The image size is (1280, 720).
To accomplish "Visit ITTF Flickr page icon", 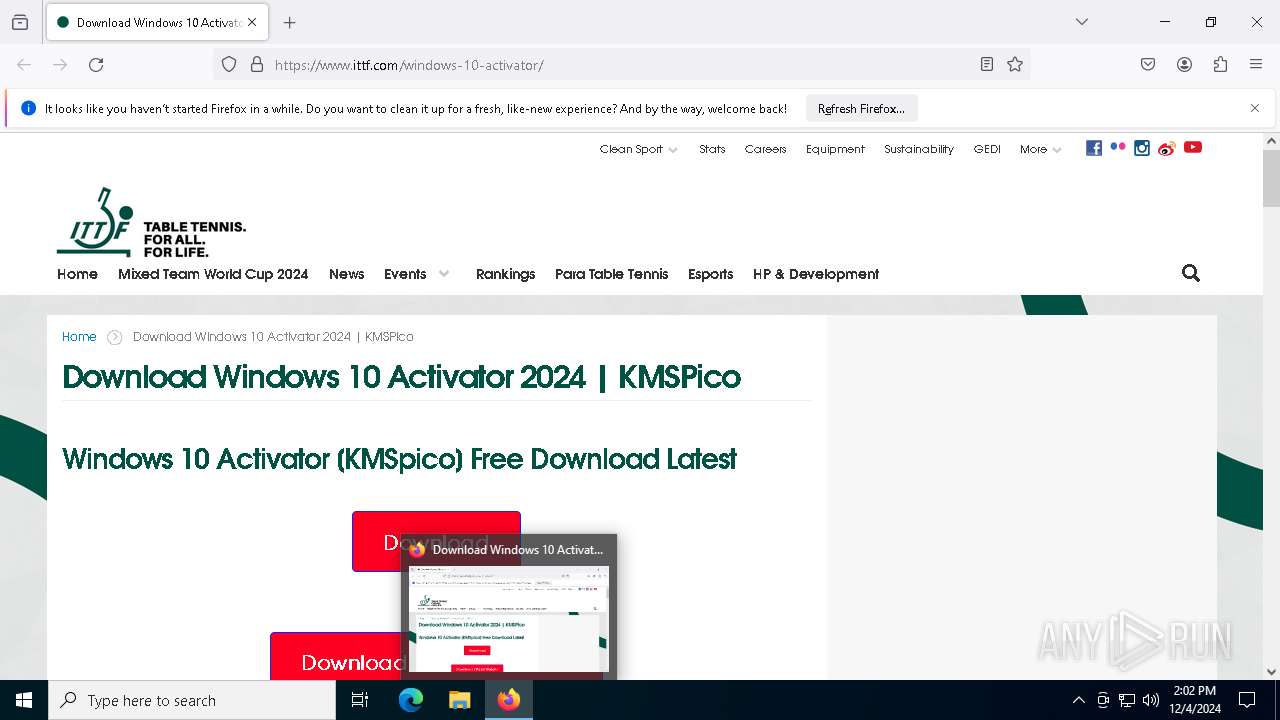I will point(1118,147).
